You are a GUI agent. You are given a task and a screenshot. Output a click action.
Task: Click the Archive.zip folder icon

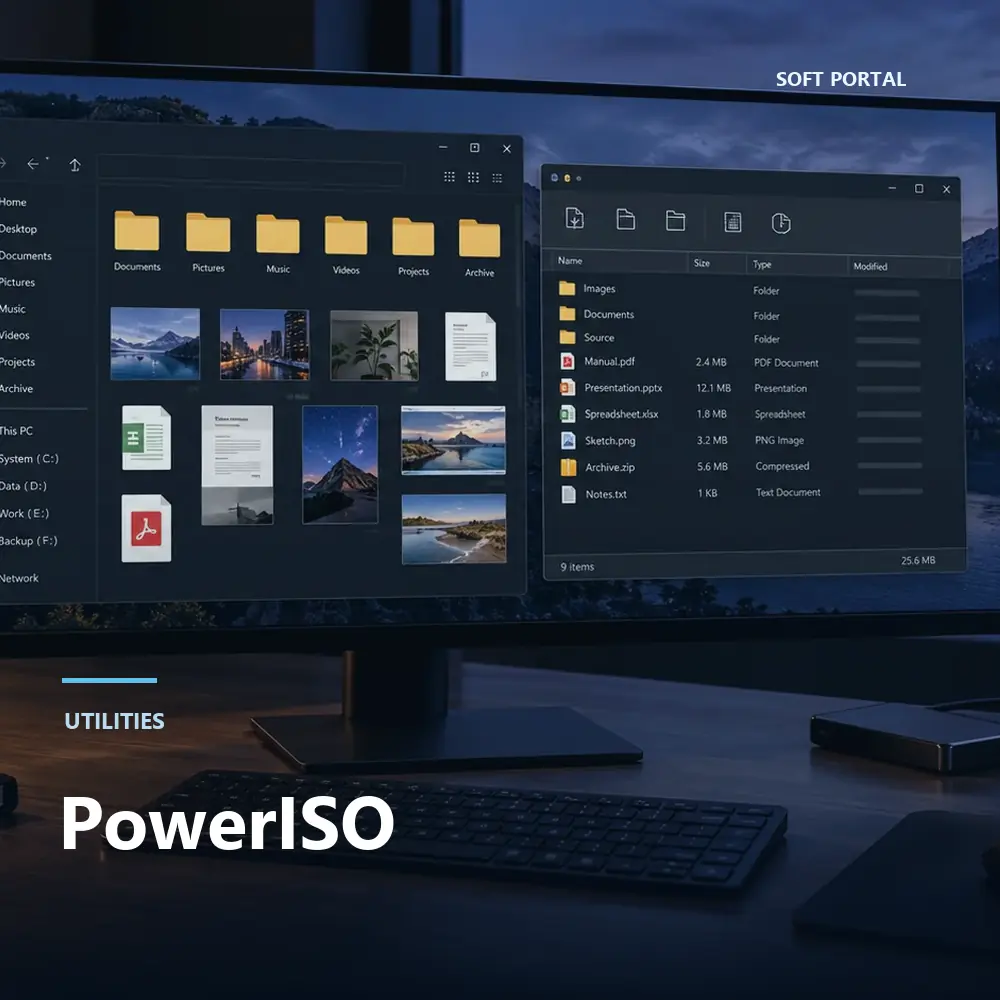(568, 467)
